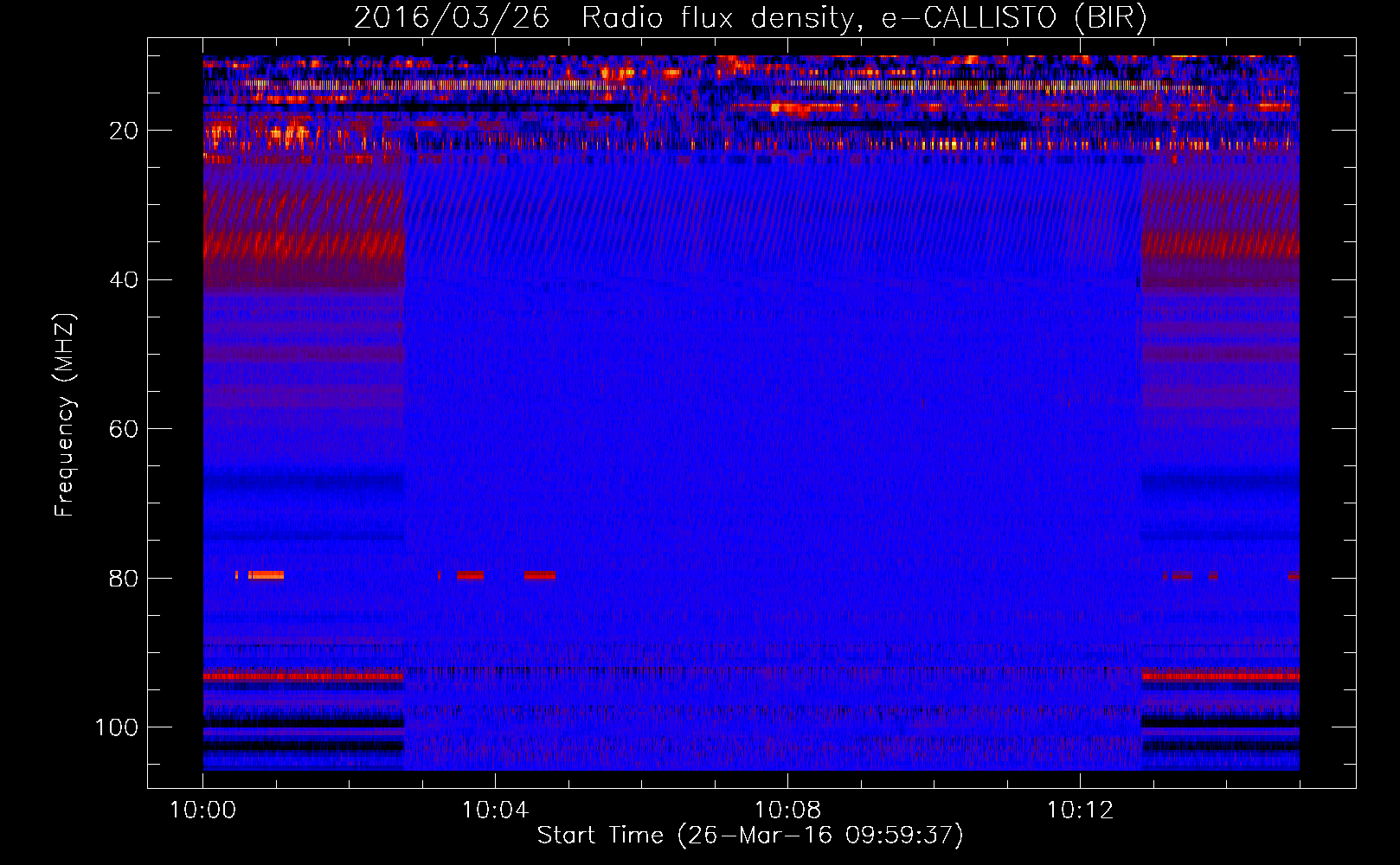
Task: Click the '60' frequency tick label
Action: click(124, 429)
